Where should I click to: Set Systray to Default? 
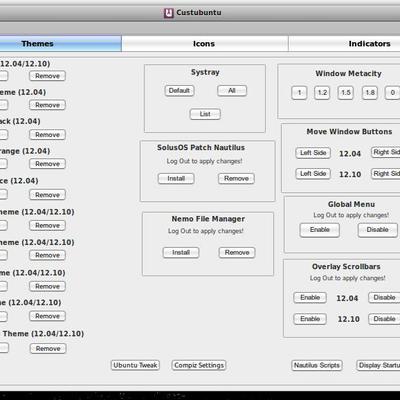[179, 91]
